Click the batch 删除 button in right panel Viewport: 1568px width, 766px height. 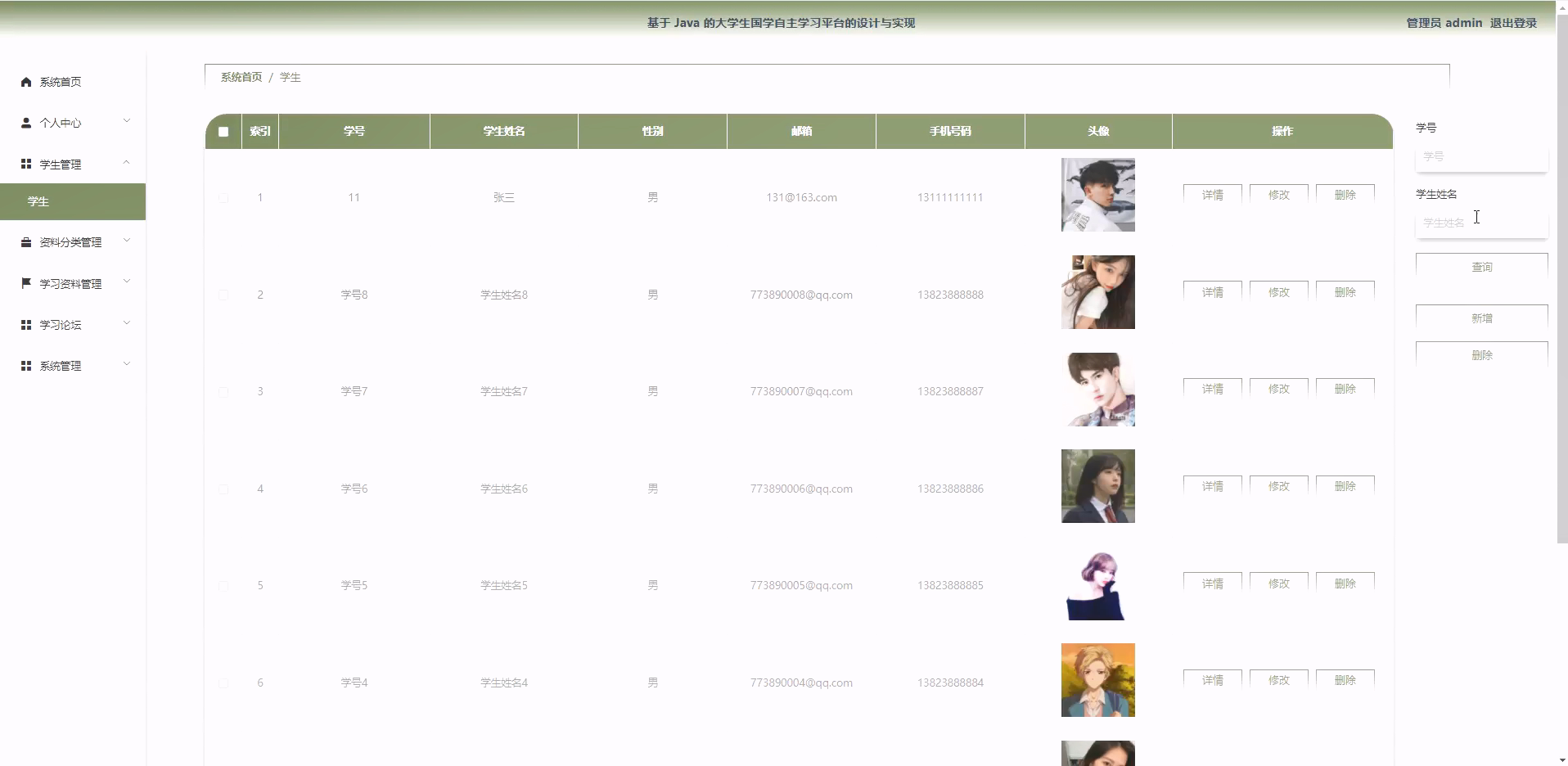[1481, 355]
